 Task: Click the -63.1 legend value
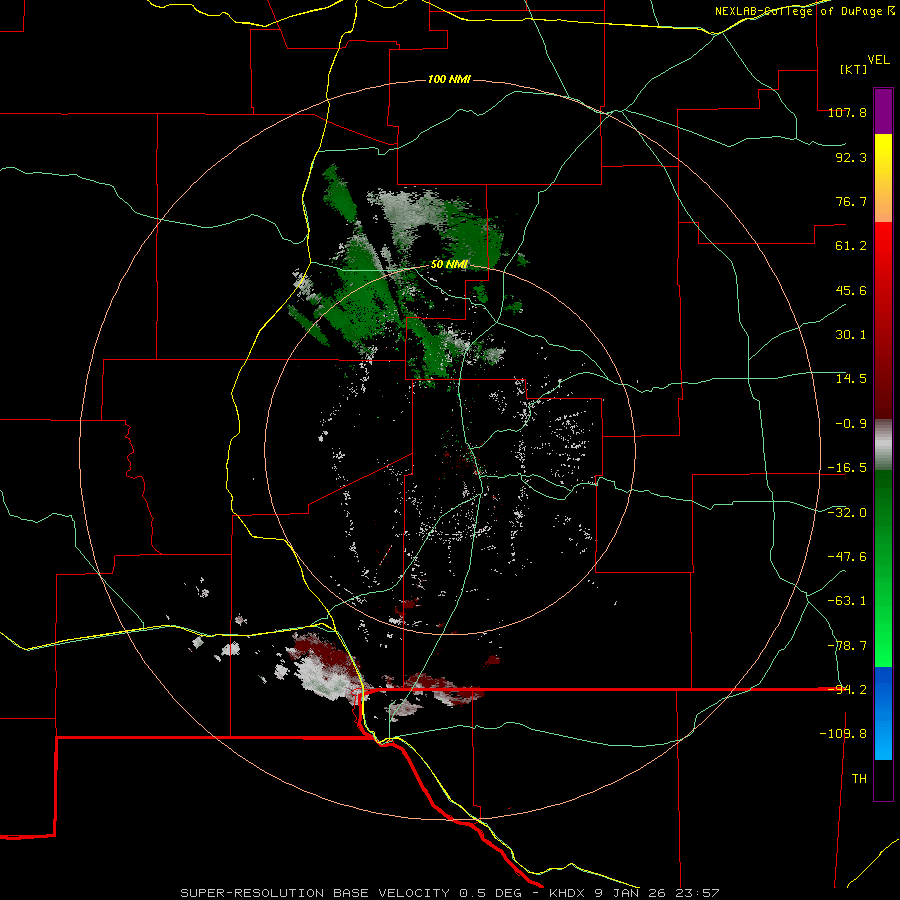[847, 601]
